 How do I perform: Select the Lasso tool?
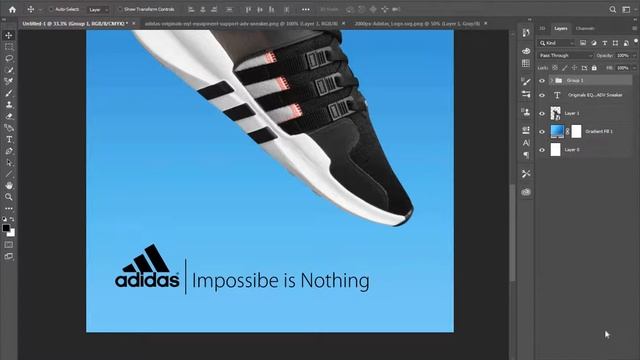tap(9, 58)
